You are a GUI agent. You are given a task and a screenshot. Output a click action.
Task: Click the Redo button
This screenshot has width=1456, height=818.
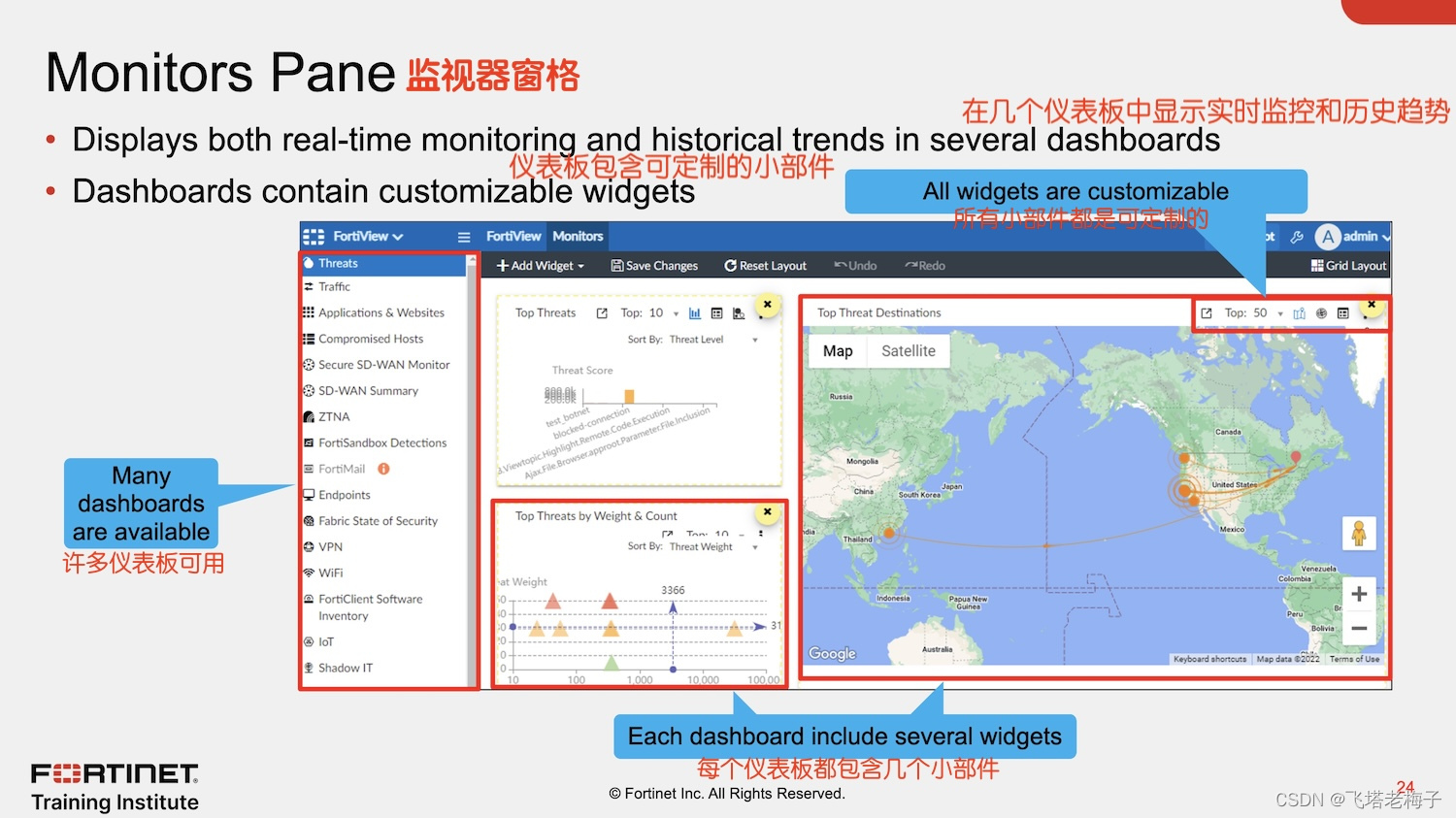[x=925, y=266]
